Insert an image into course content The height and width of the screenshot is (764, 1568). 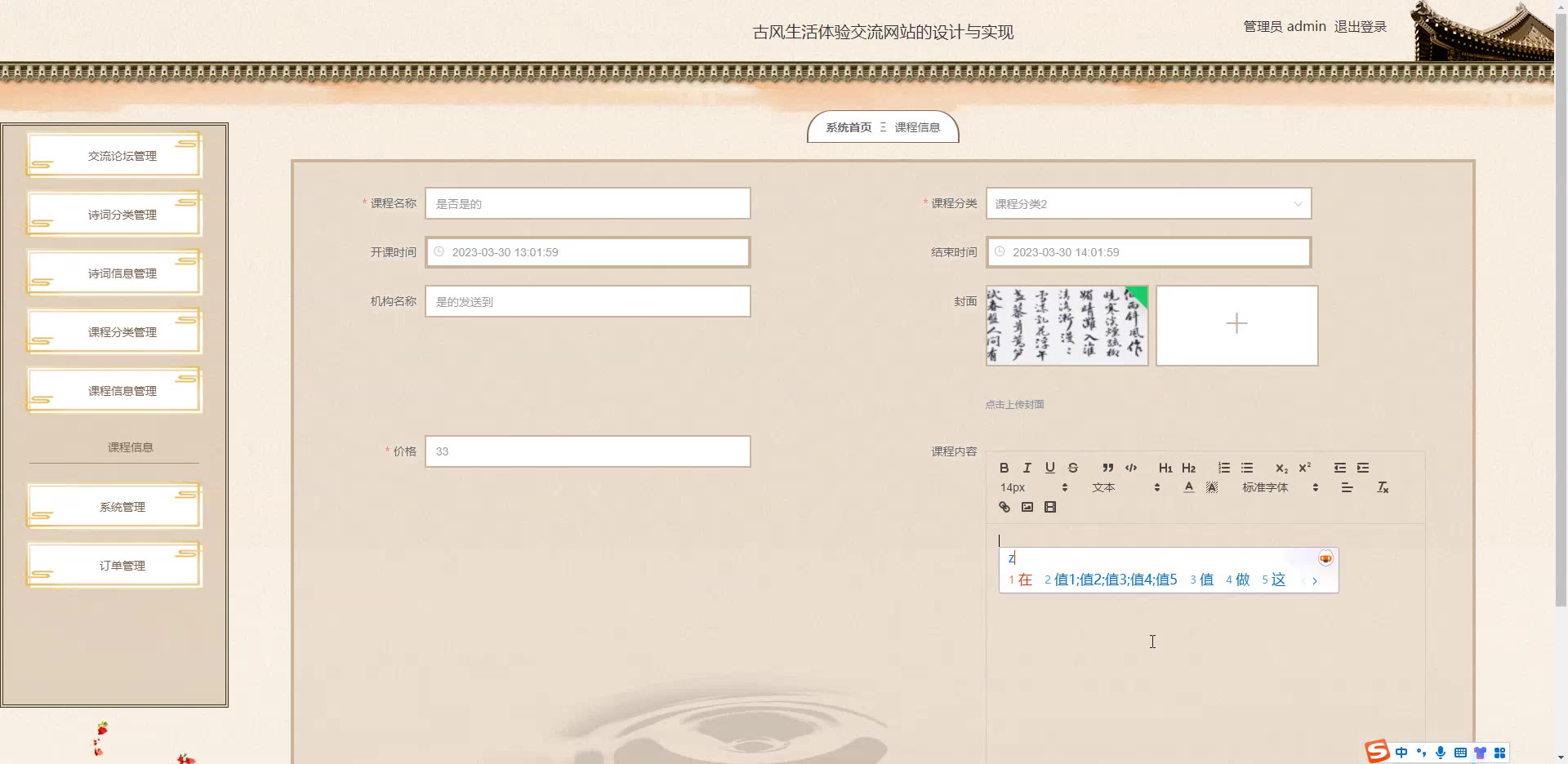pyautogui.click(x=1027, y=507)
